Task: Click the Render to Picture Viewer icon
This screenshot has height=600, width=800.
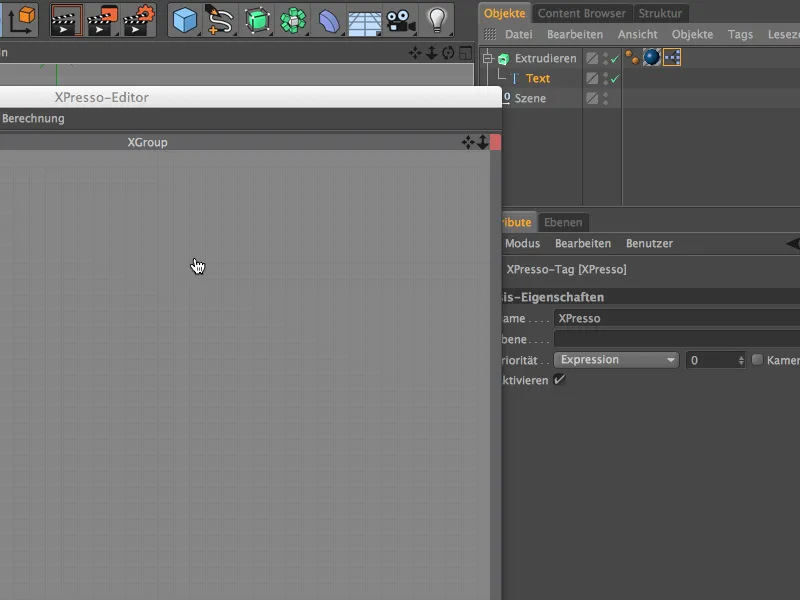Action: pyautogui.click(x=103, y=20)
